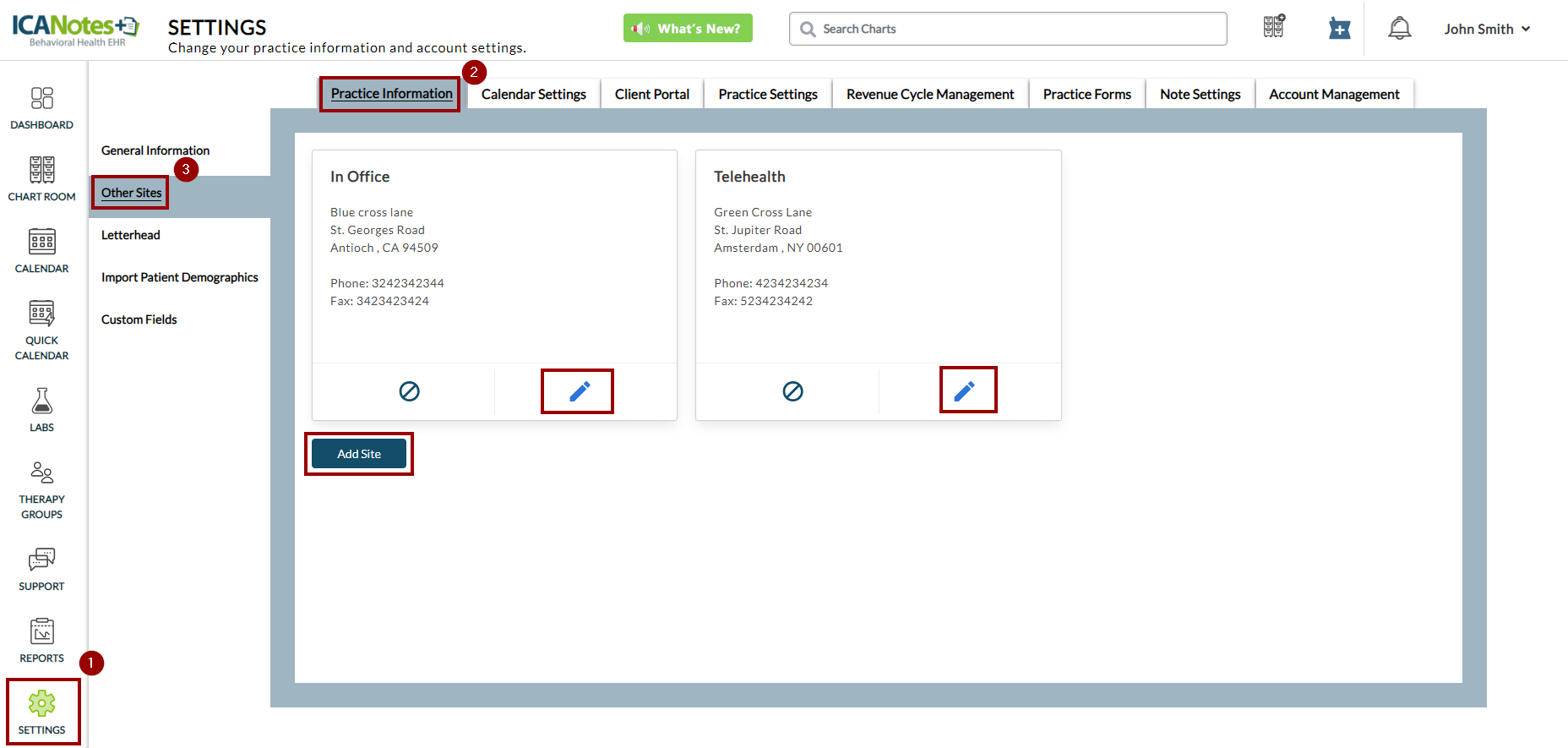Viewport: 1568px width, 748px height.
Task: Open Therapy Groups in sidebar
Action: [41, 489]
